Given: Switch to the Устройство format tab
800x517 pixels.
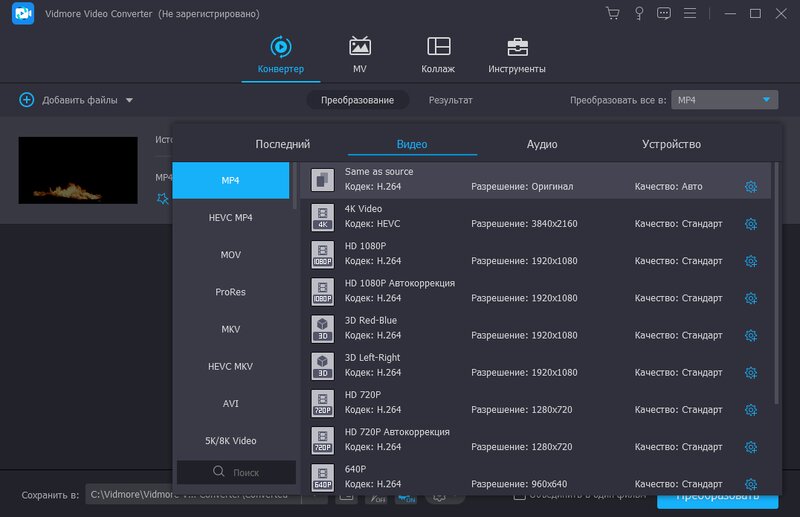Looking at the screenshot, I should [x=671, y=144].
